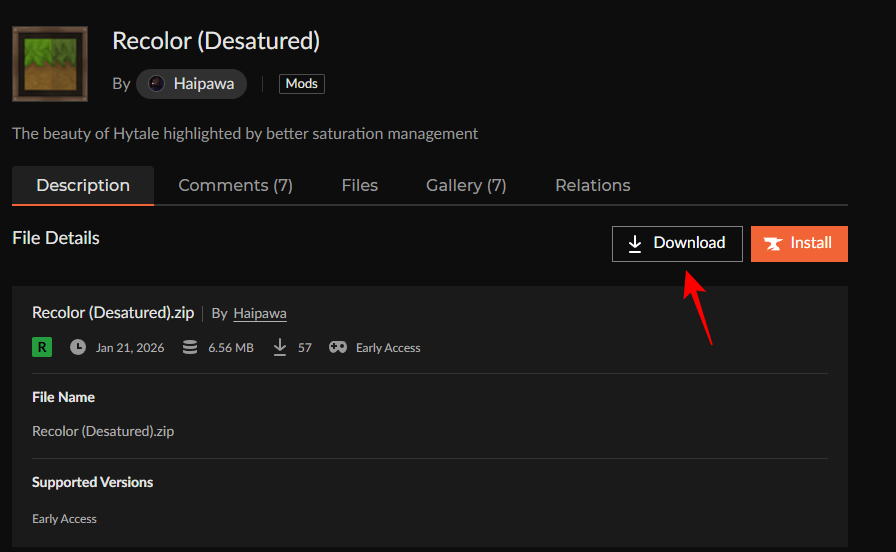The image size is (896, 552).
Task: Switch to the Description tab
Action: tap(83, 185)
